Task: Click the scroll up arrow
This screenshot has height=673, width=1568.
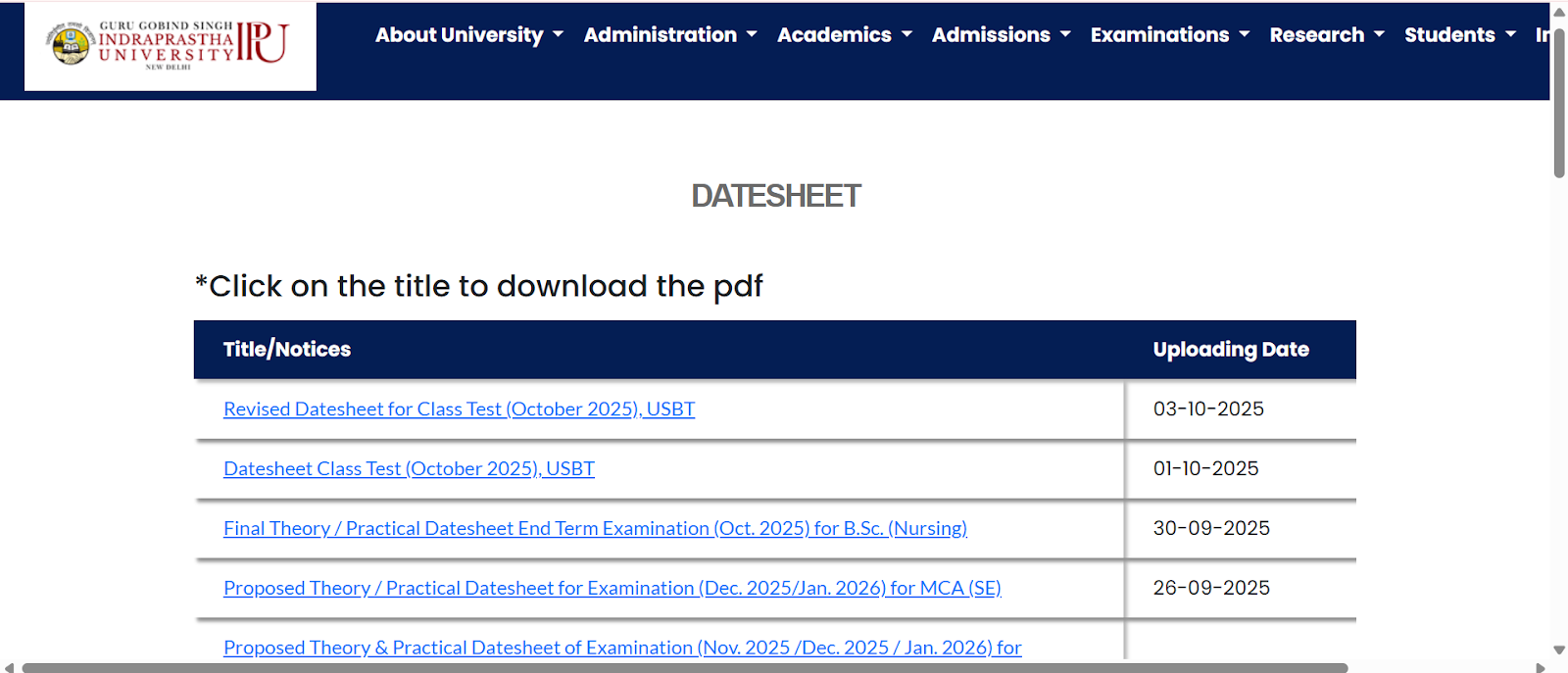Action: 1559,12
